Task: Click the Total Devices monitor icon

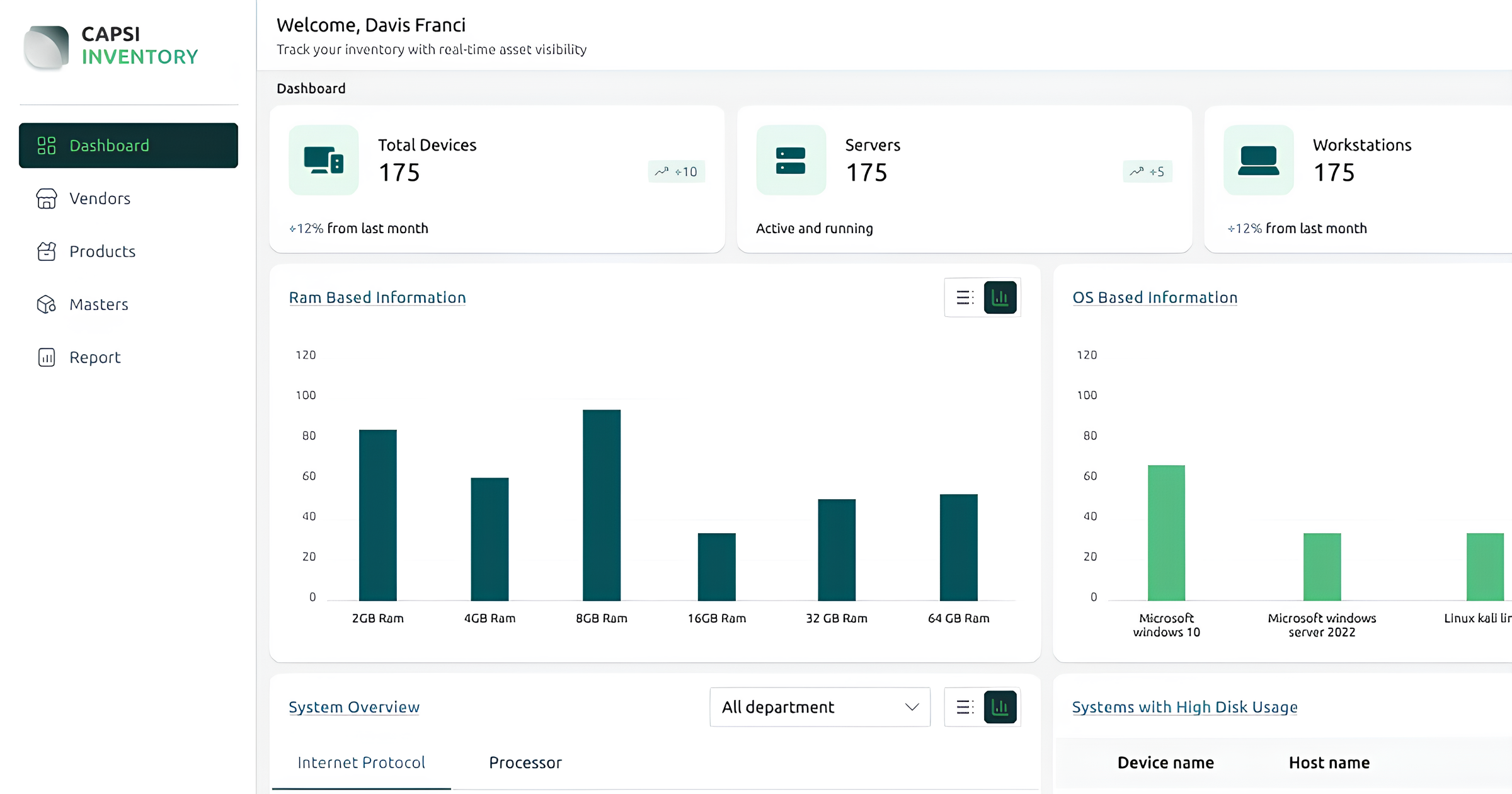Action: [x=324, y=160]
